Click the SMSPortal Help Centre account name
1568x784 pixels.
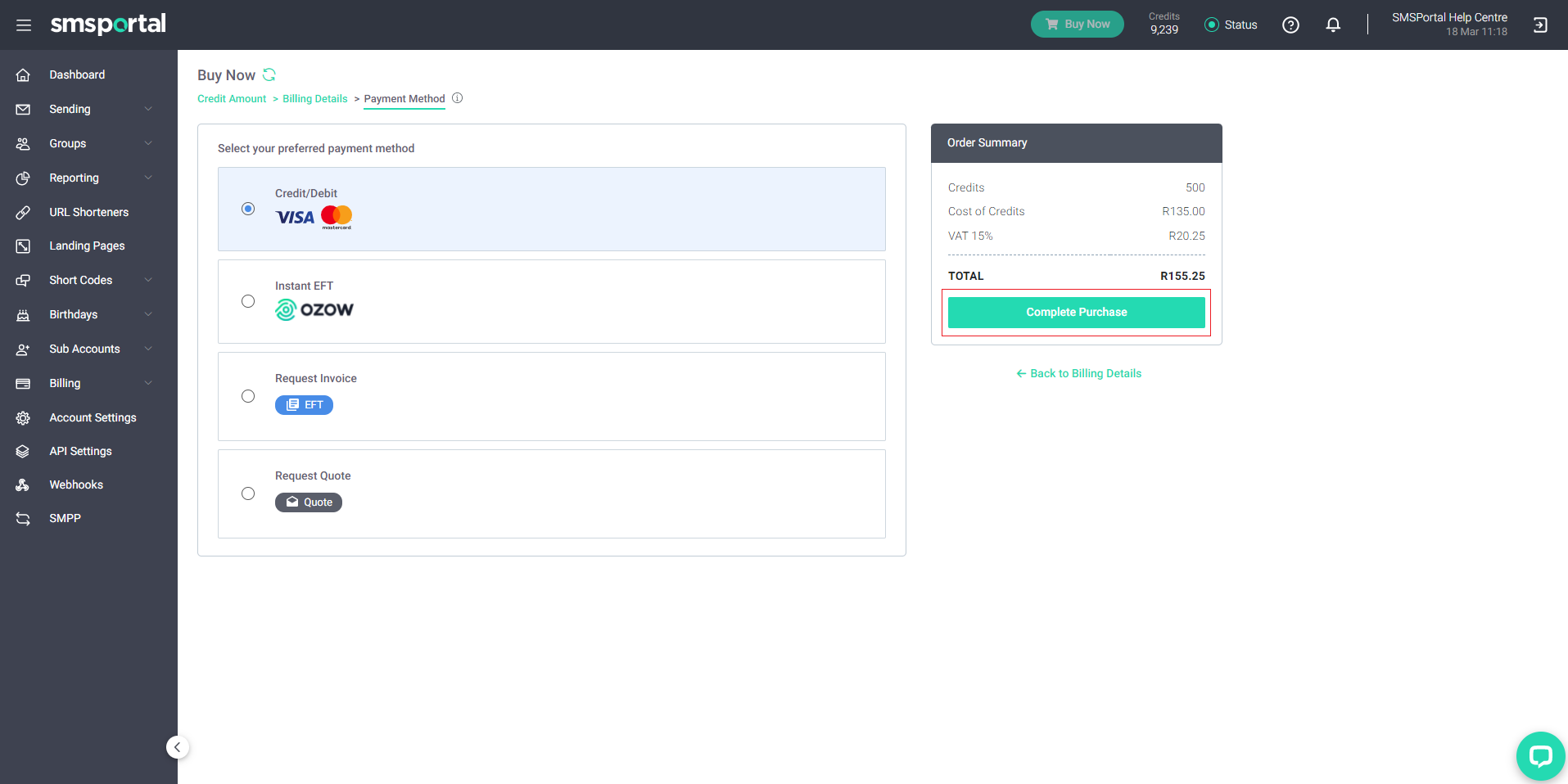click(x=1449, y=17)
